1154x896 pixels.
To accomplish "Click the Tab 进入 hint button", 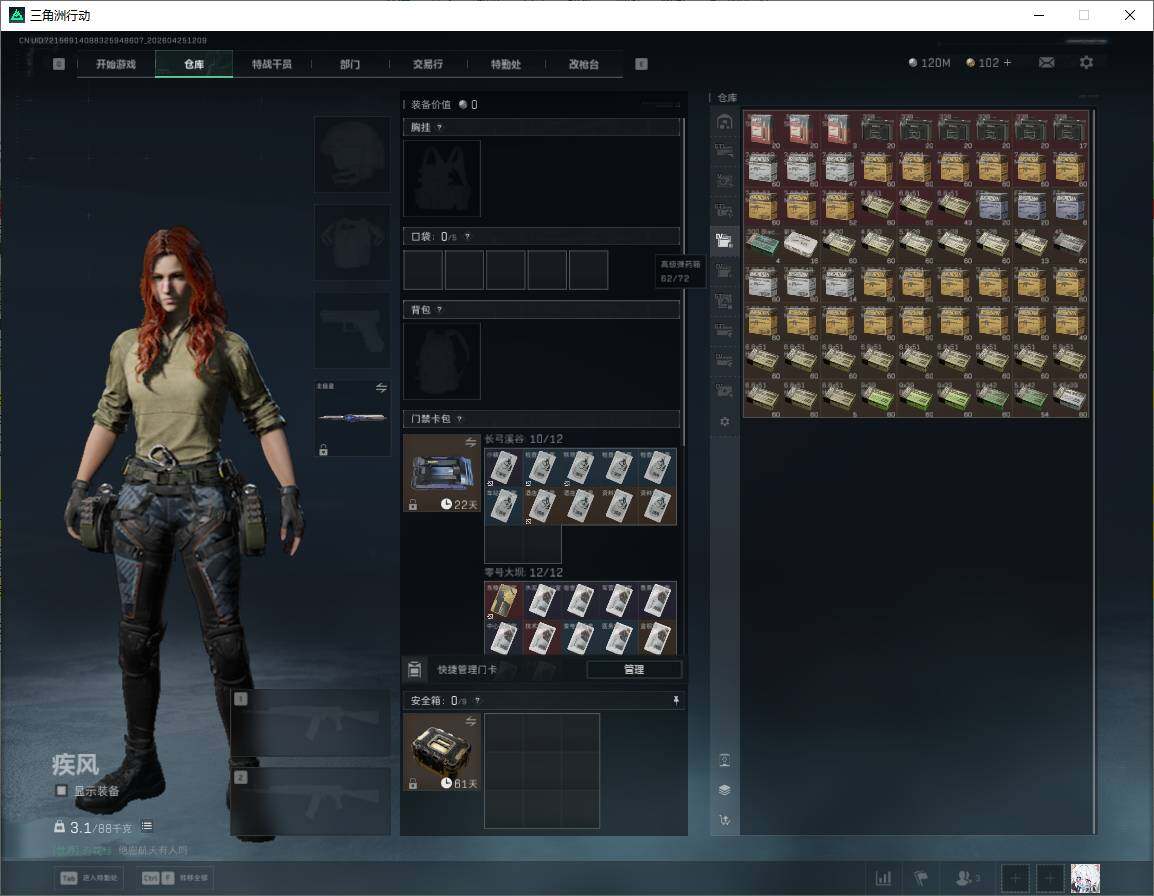I will click(89, 878).
